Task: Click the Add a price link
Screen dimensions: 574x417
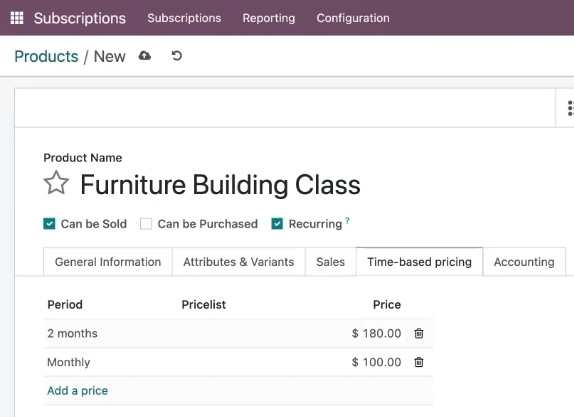Action: [78, 391]
